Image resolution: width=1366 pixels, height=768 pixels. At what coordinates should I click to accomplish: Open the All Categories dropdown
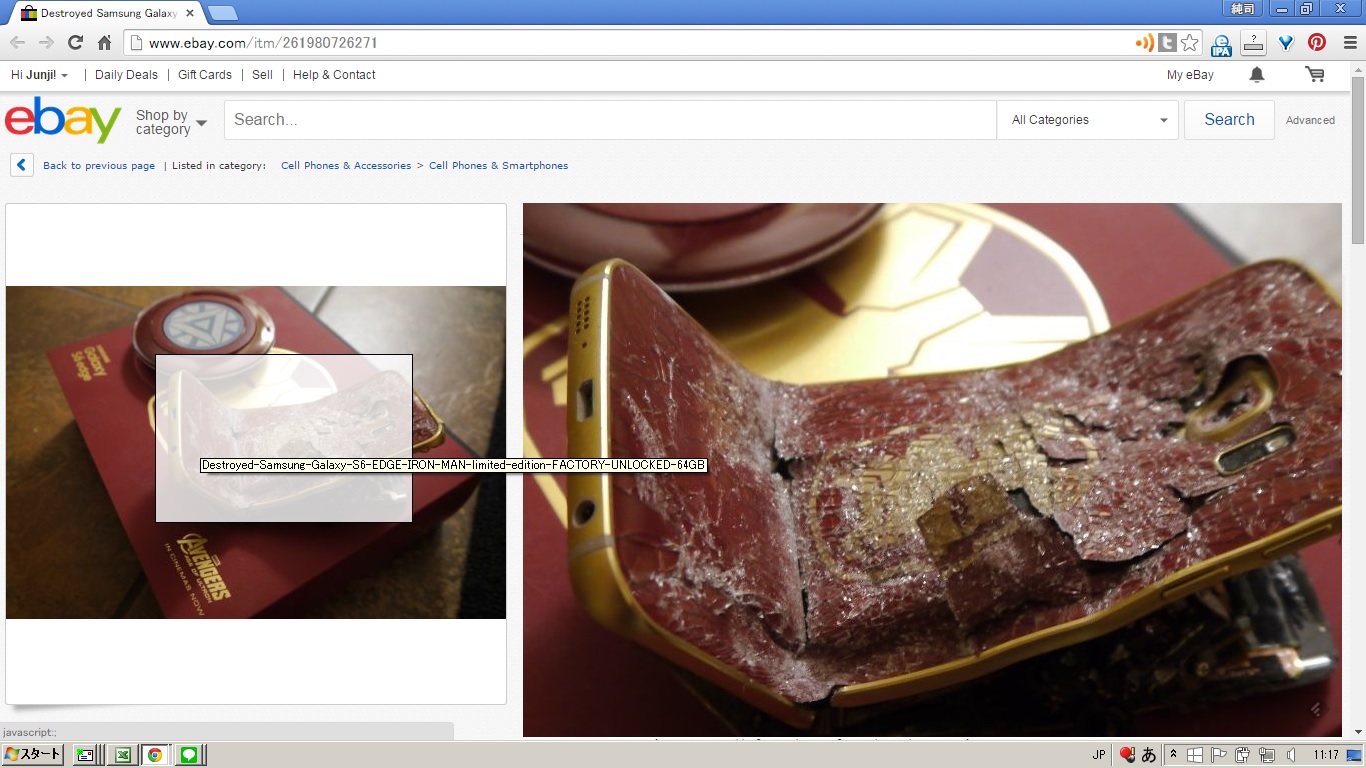[x=1089, y=120]
